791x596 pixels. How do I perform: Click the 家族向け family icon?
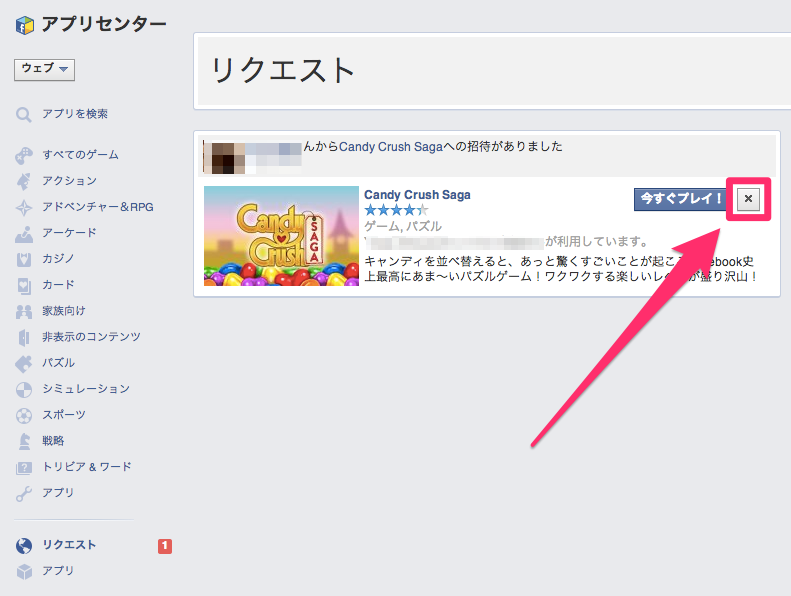(25, 311)
